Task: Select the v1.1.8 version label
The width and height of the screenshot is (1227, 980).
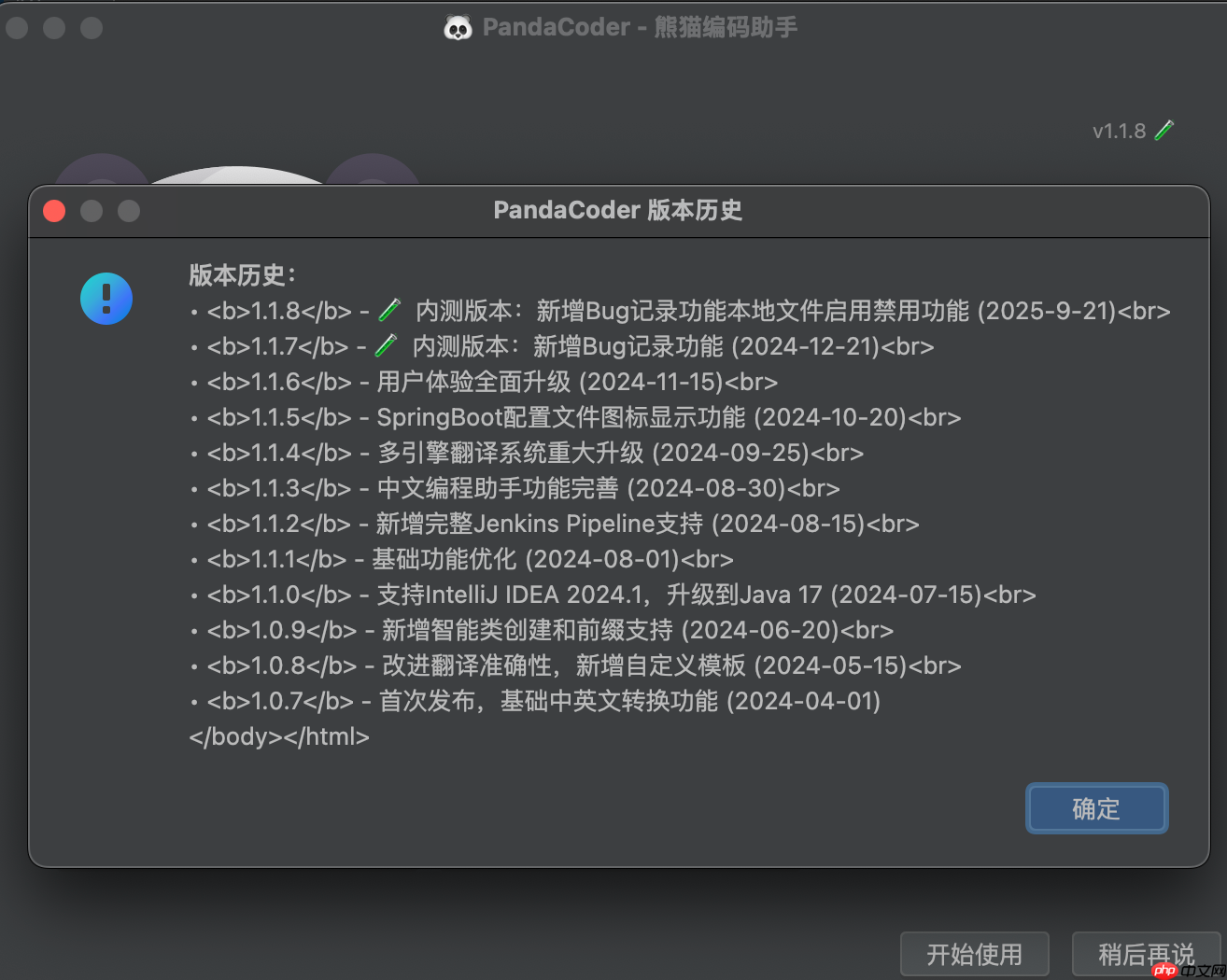Action: 1121,131
